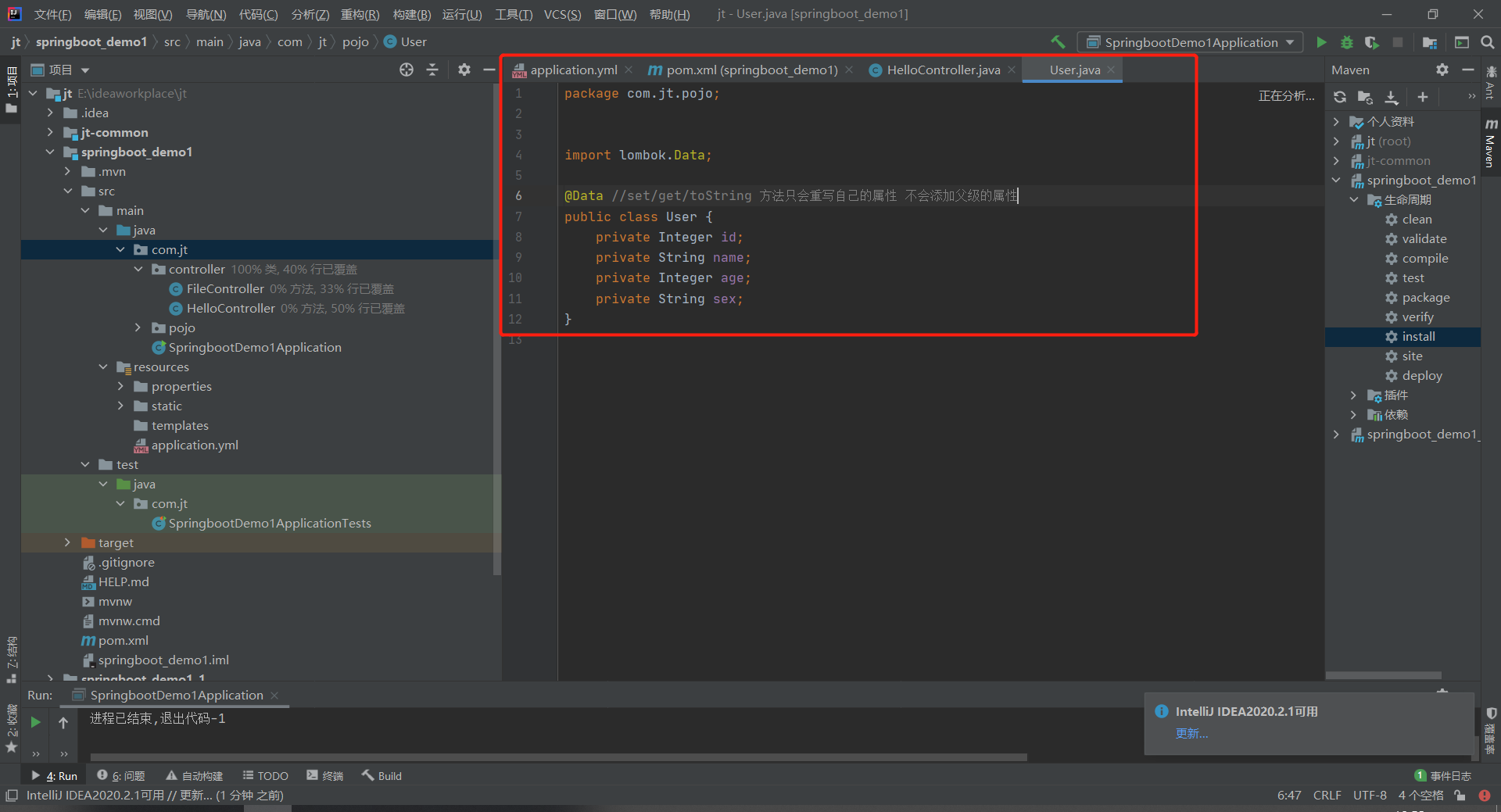The width and height of the screenshot is (1501, 812).
Task: Hide the Maven panel with minus icon
Action: [x=1468, y=70]
